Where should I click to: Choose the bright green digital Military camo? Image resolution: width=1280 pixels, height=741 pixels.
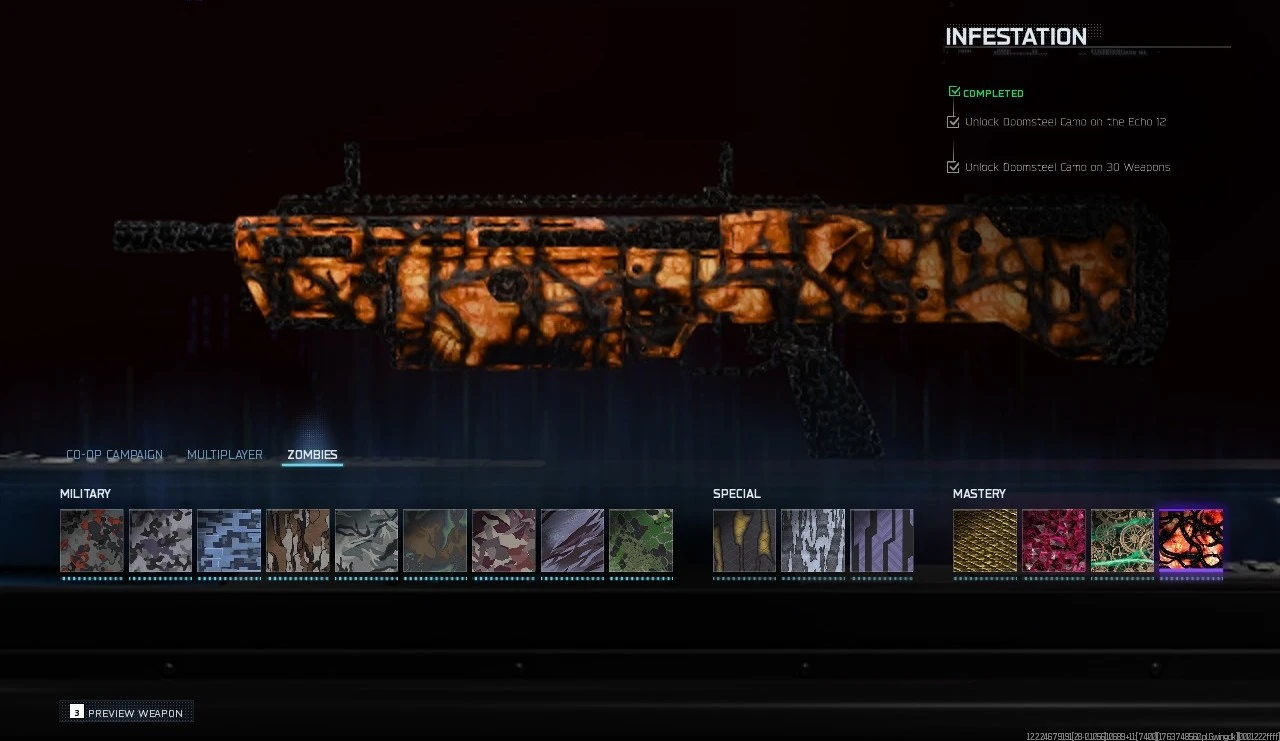pyautogui.click(x=641, y=541)
